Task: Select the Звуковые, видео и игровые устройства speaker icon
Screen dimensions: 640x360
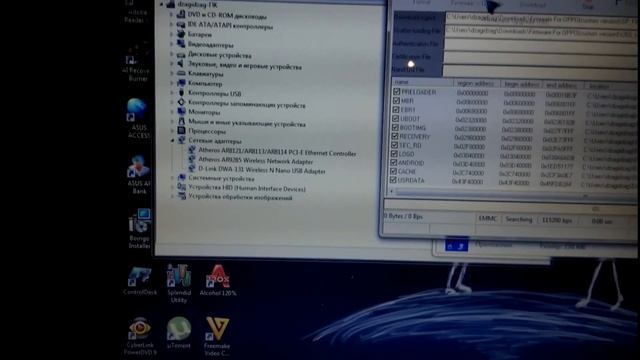Action: tap(181, 64)
